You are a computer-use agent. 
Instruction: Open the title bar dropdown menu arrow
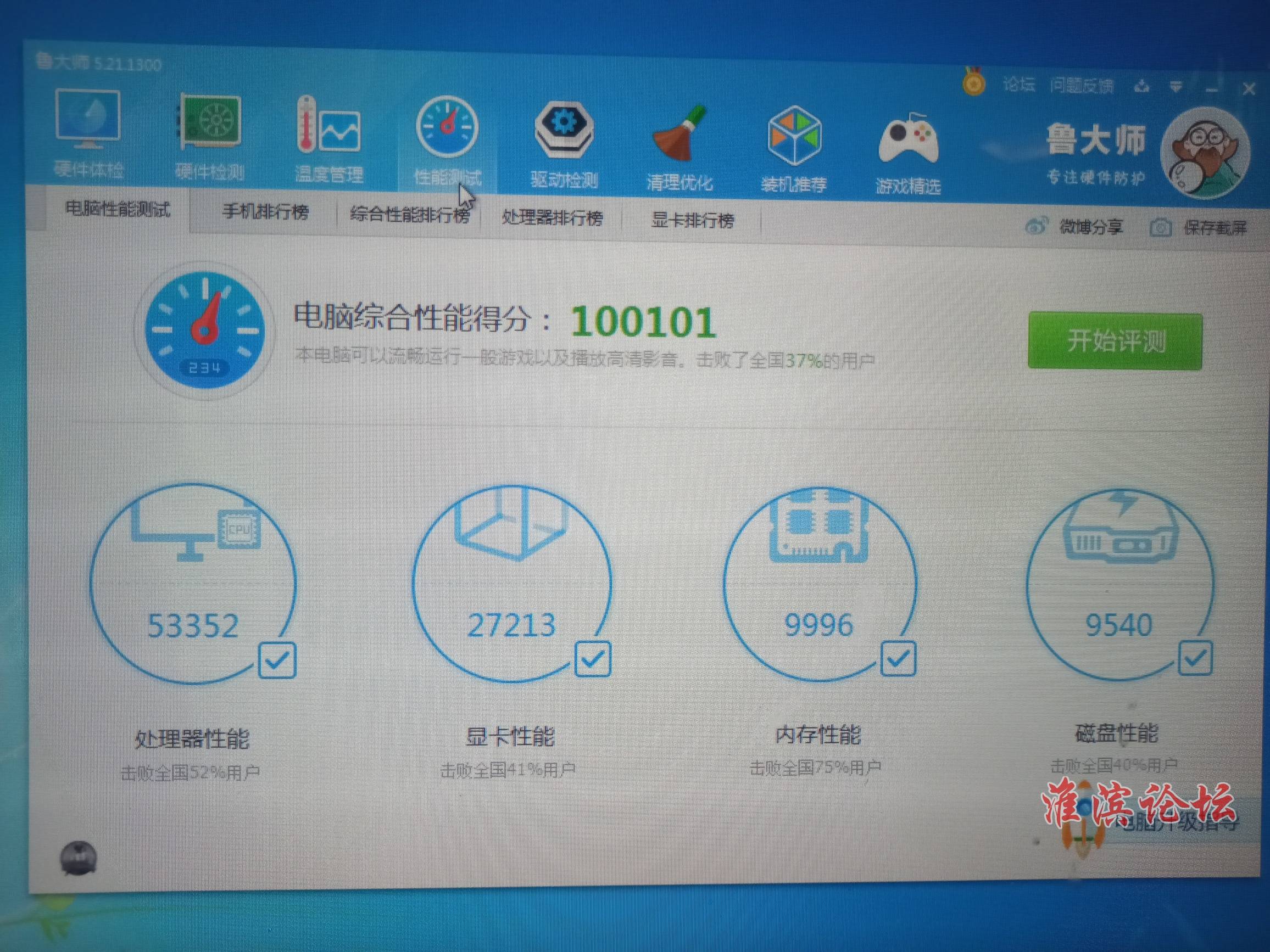tap(1176, 87)
